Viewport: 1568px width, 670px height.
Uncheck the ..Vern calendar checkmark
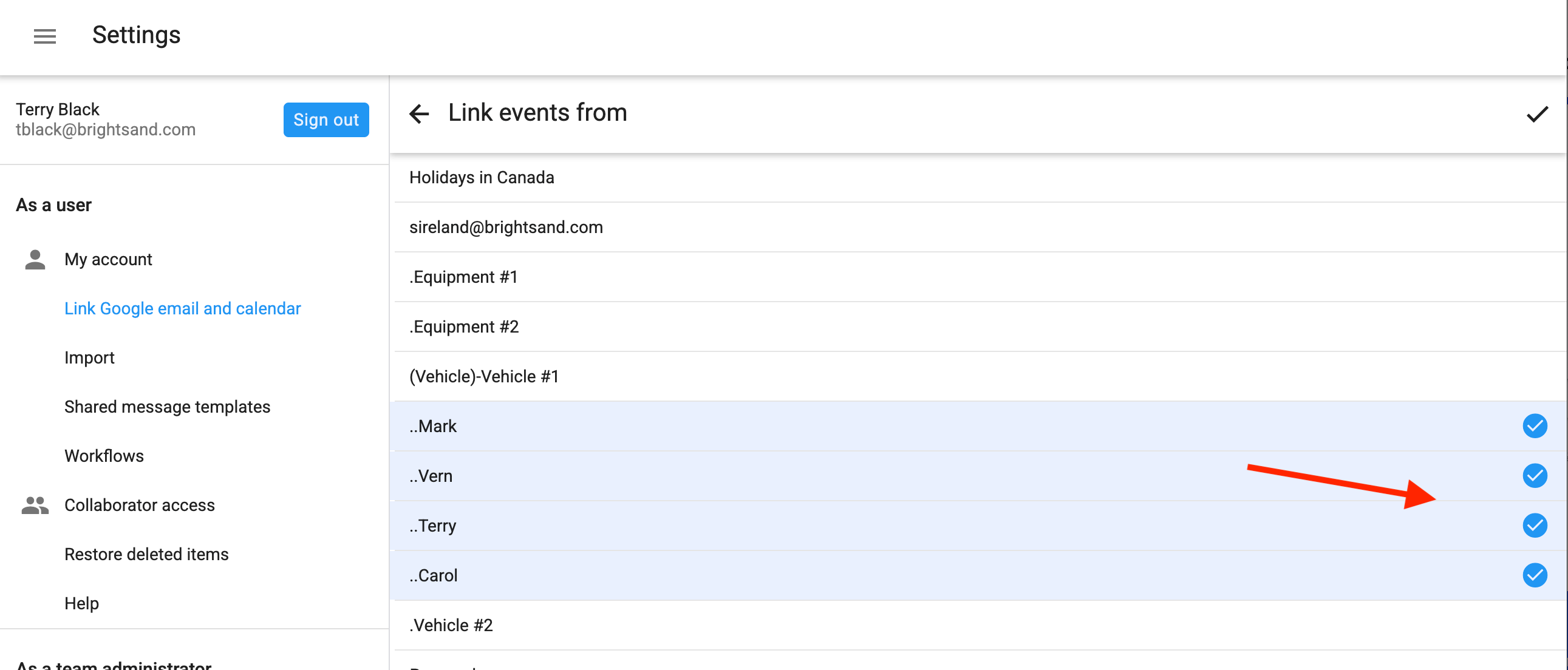pos(1535,476)
